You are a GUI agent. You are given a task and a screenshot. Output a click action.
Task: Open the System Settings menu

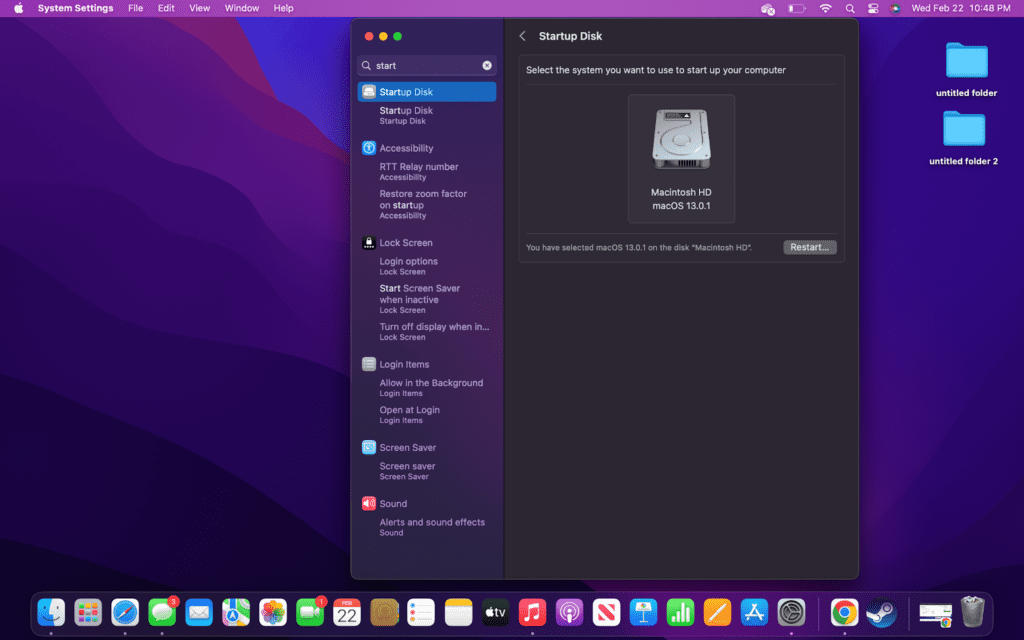tap(75, 8)
